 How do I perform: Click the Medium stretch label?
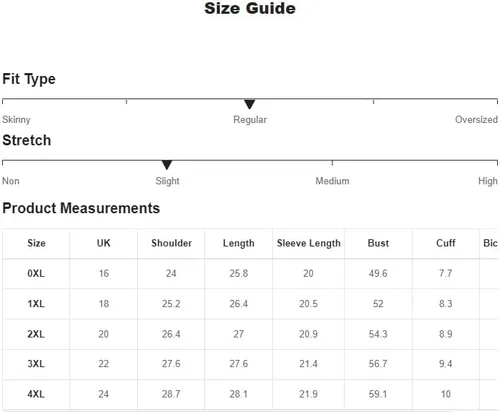click(332, 181)
